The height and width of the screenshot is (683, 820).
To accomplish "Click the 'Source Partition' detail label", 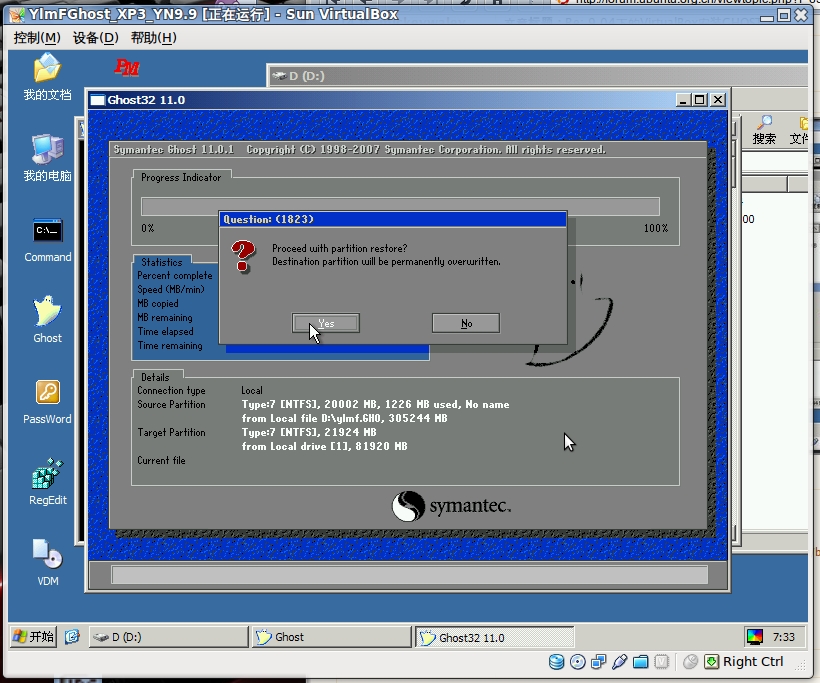I will click(171, 404).
